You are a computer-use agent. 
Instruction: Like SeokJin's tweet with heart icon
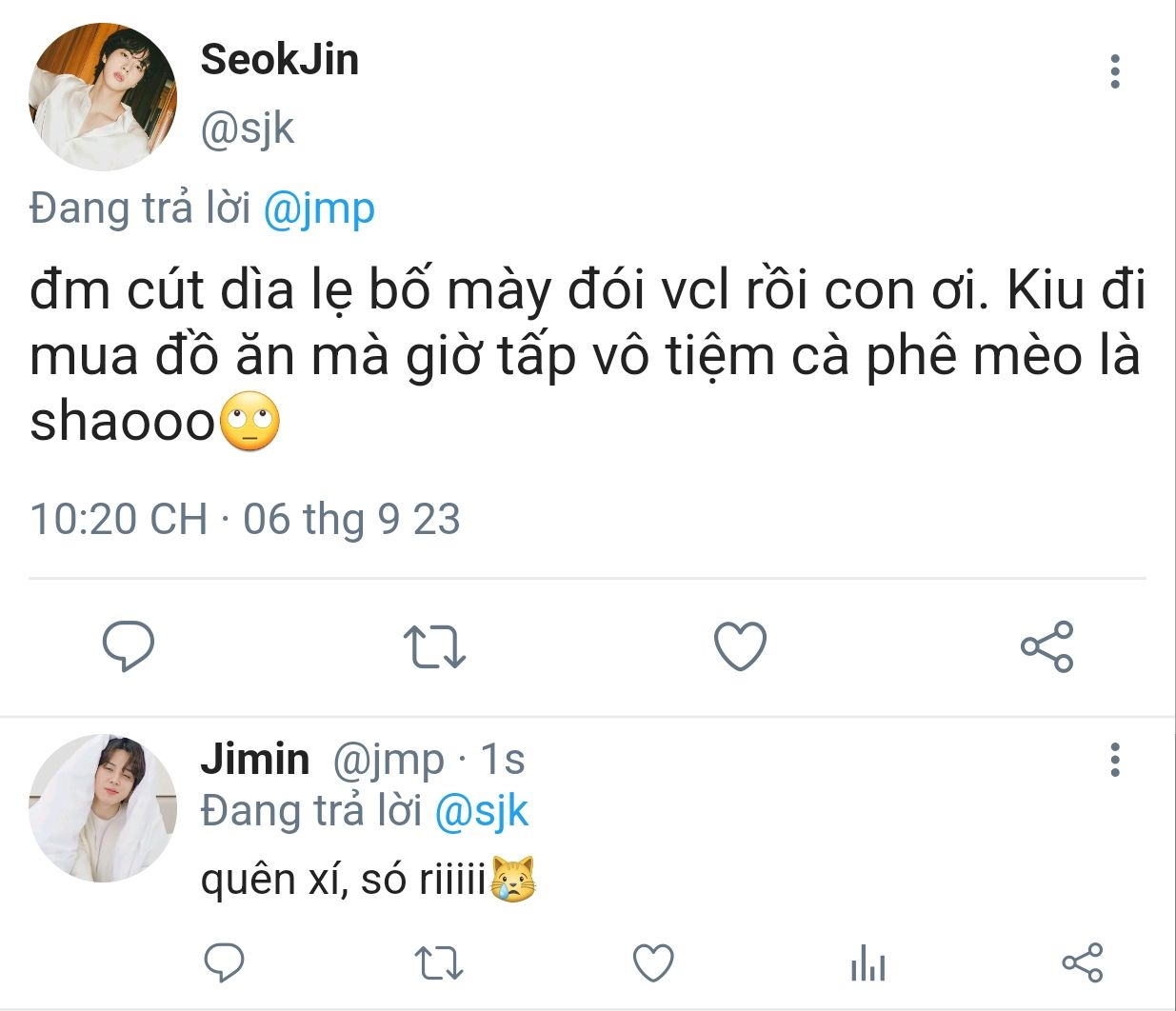[x=740, y=646]
